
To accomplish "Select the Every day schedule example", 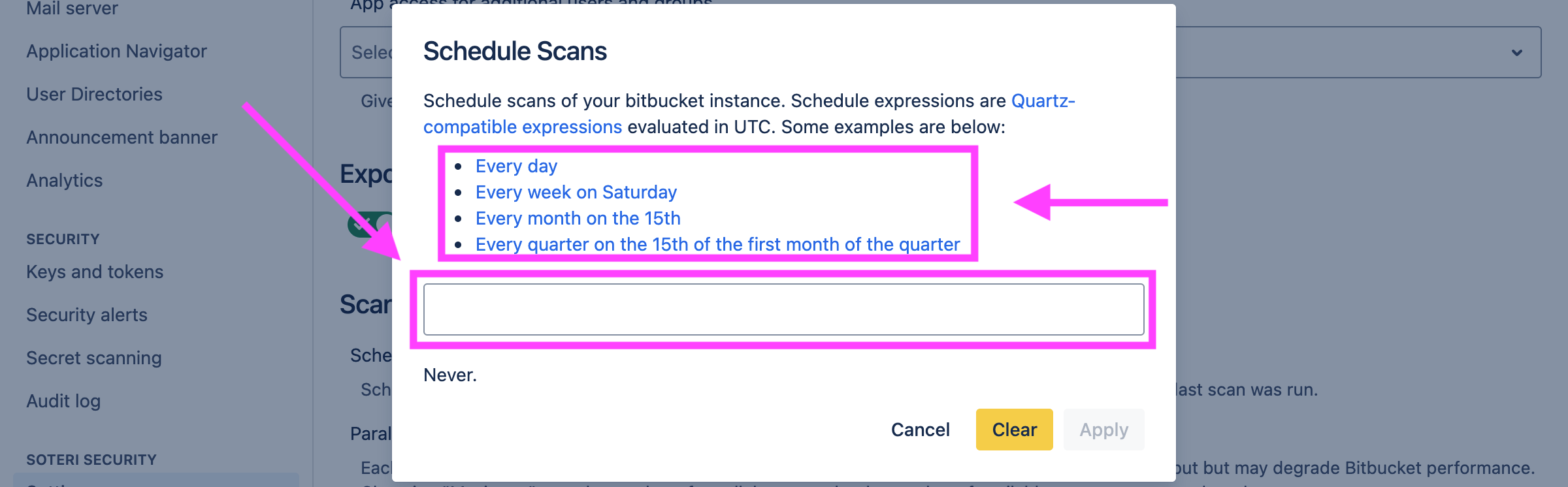I will (516, 166).
